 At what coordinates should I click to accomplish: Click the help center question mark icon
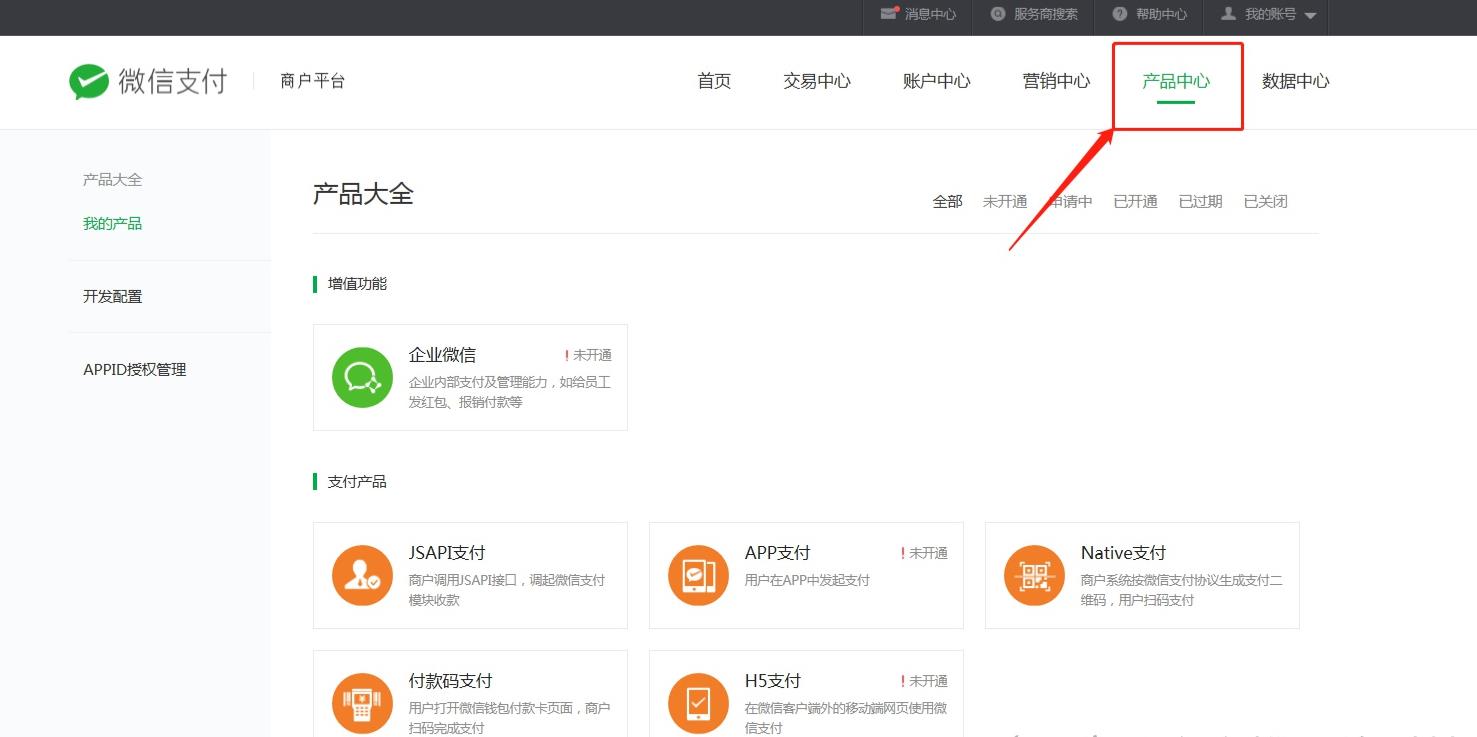click(1120, 14)
